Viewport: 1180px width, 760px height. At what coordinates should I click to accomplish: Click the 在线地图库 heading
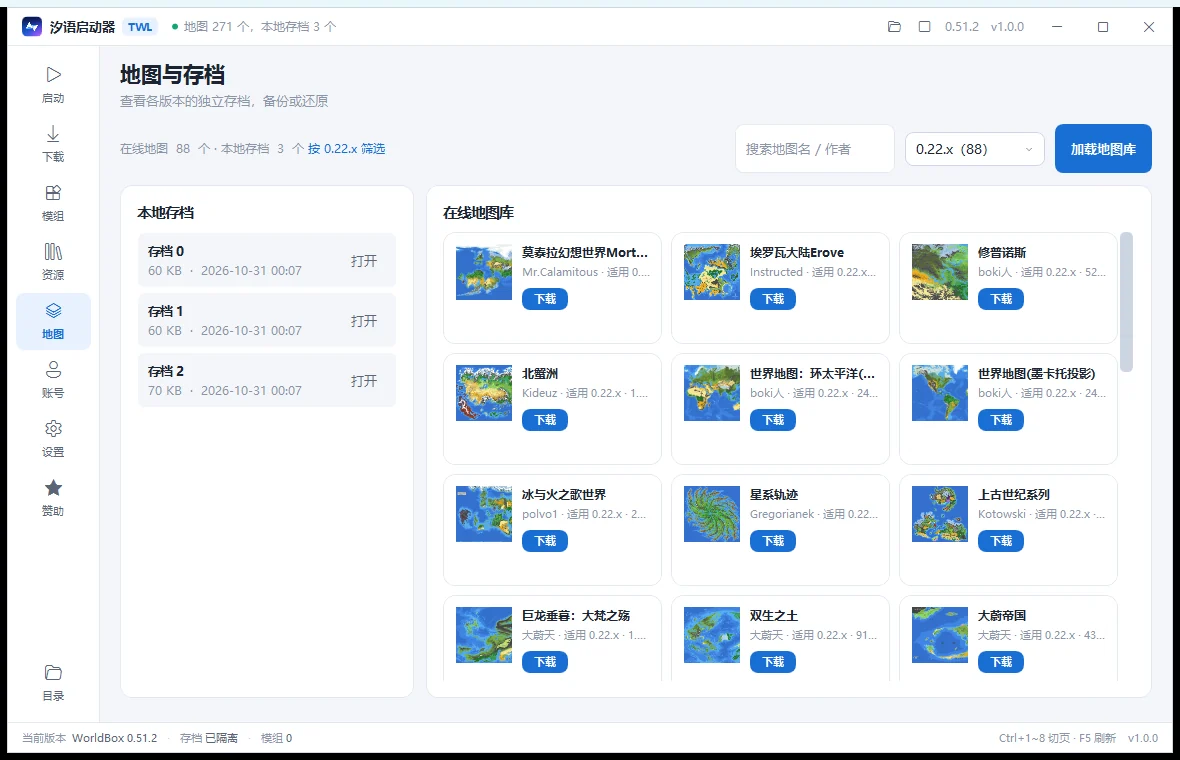coord(479,213)
